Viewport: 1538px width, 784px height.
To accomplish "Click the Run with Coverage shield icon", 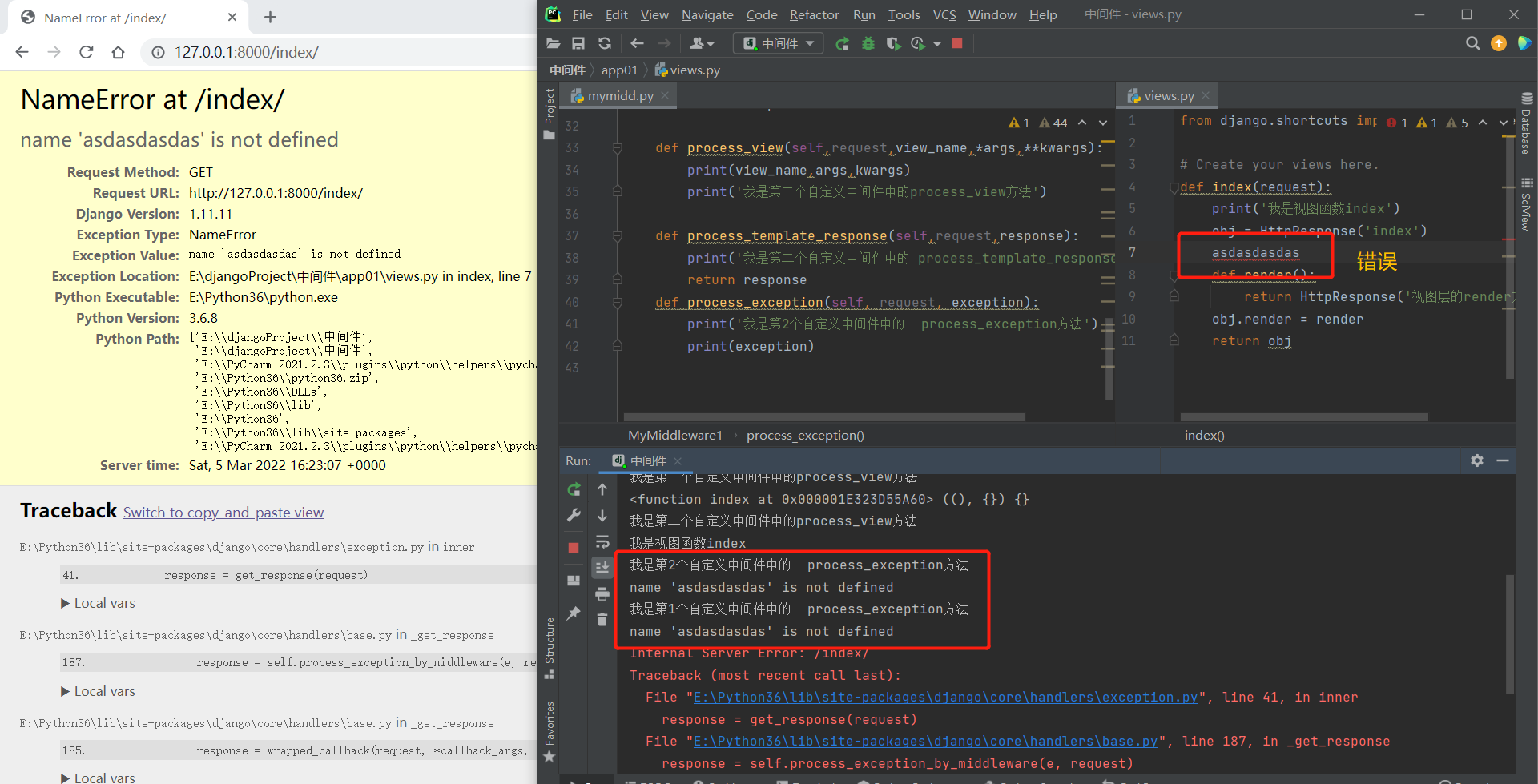I will pos(893,44).
